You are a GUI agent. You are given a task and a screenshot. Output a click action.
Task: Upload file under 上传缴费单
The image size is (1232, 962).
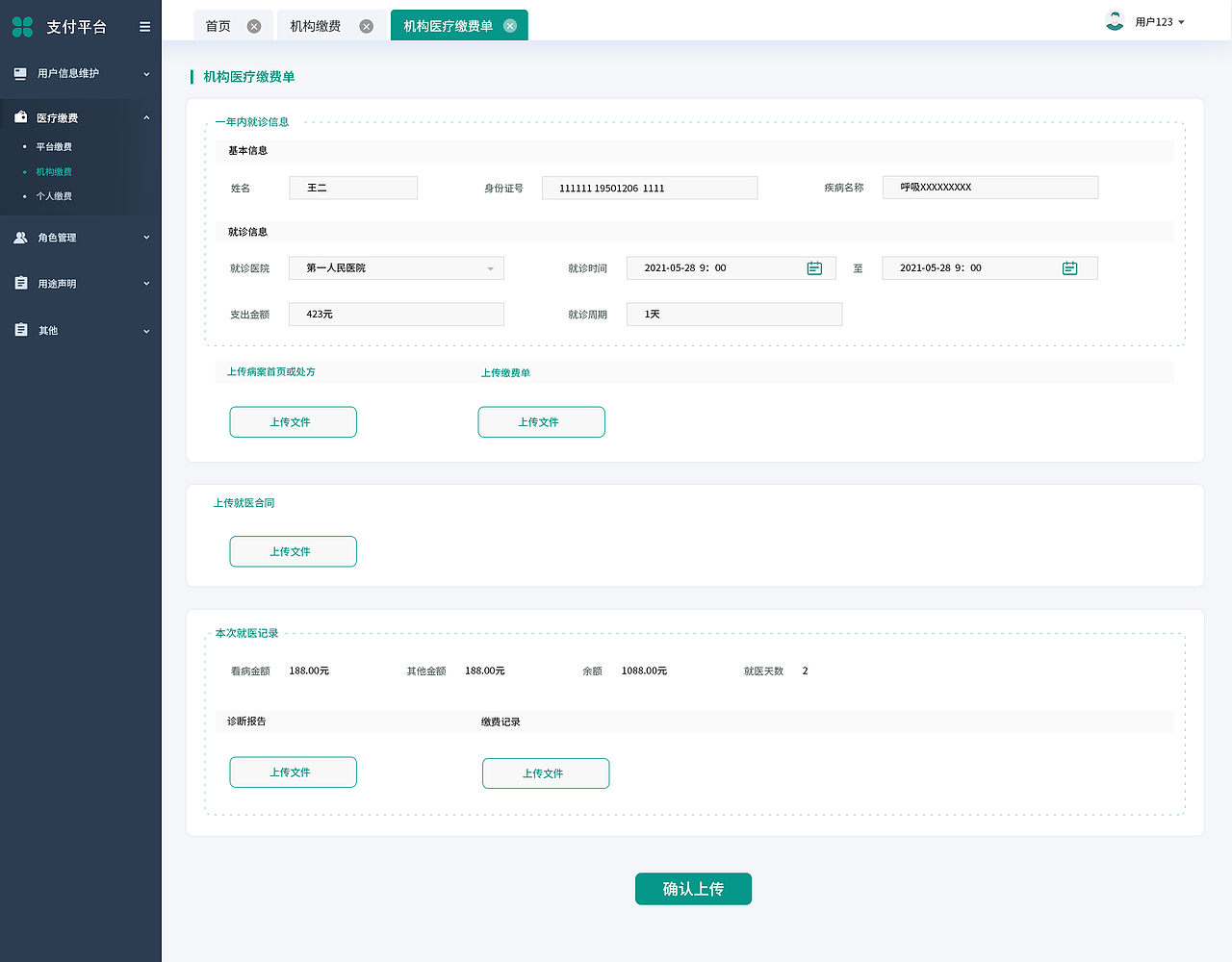[x=542, y=422]
